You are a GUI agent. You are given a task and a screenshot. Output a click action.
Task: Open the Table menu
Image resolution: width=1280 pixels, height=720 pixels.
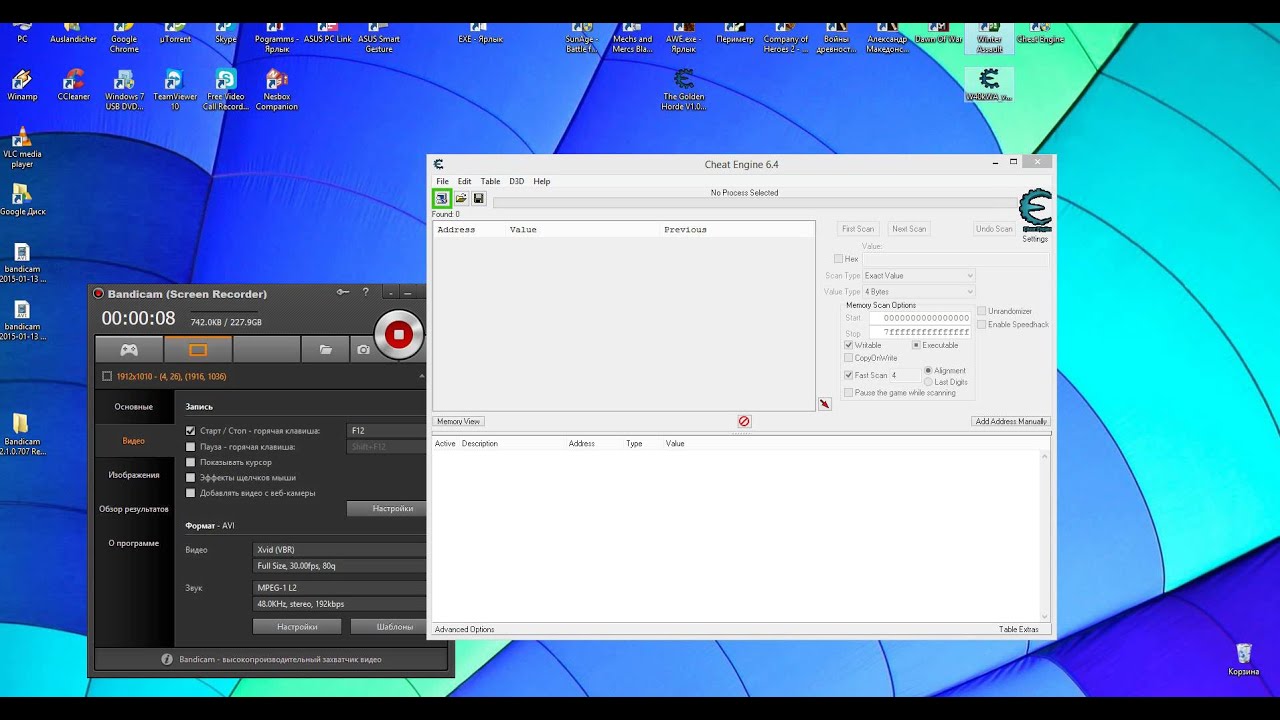[490, 181]
